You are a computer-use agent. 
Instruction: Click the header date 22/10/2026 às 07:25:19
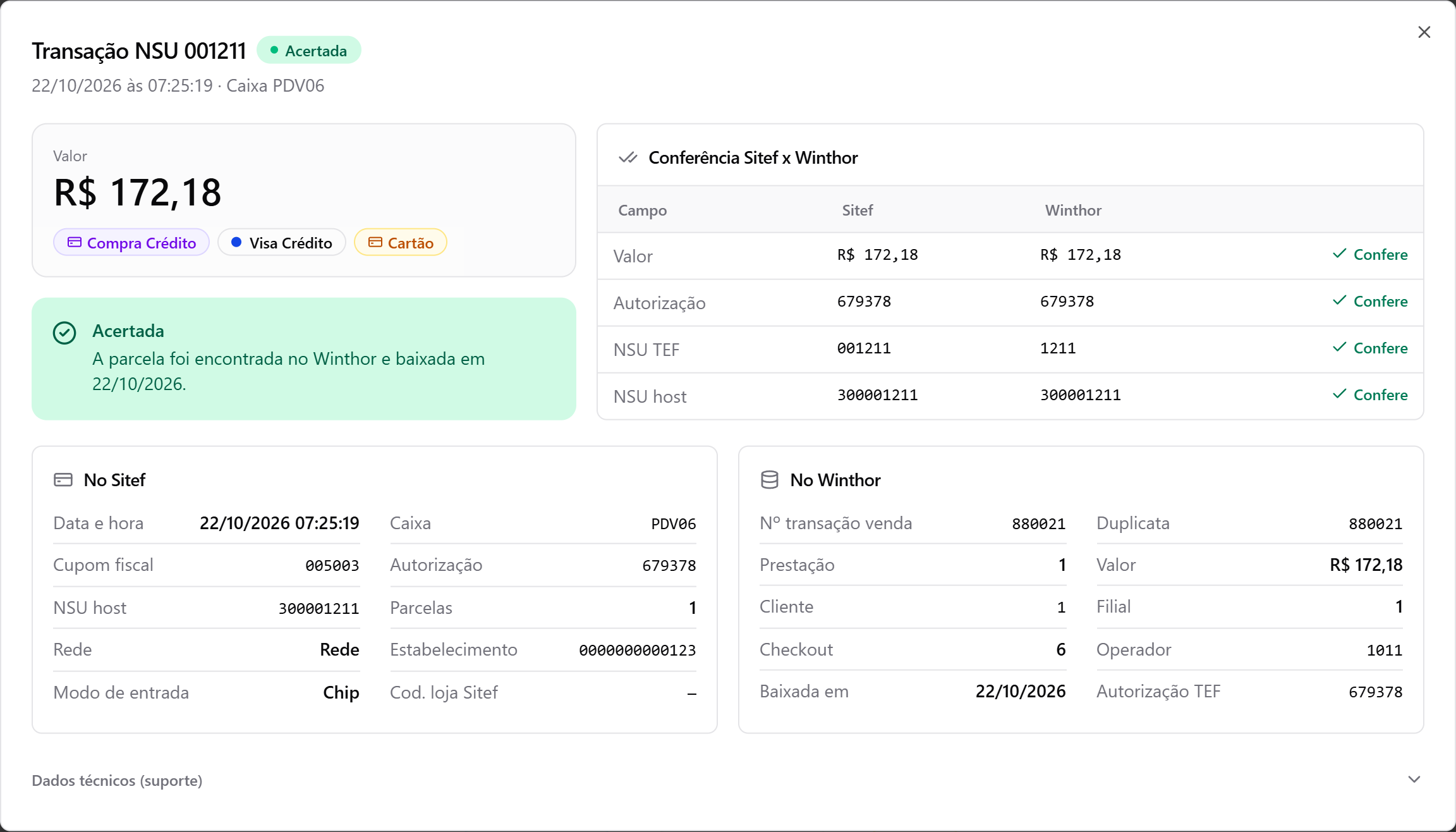[x=122, y=86]
